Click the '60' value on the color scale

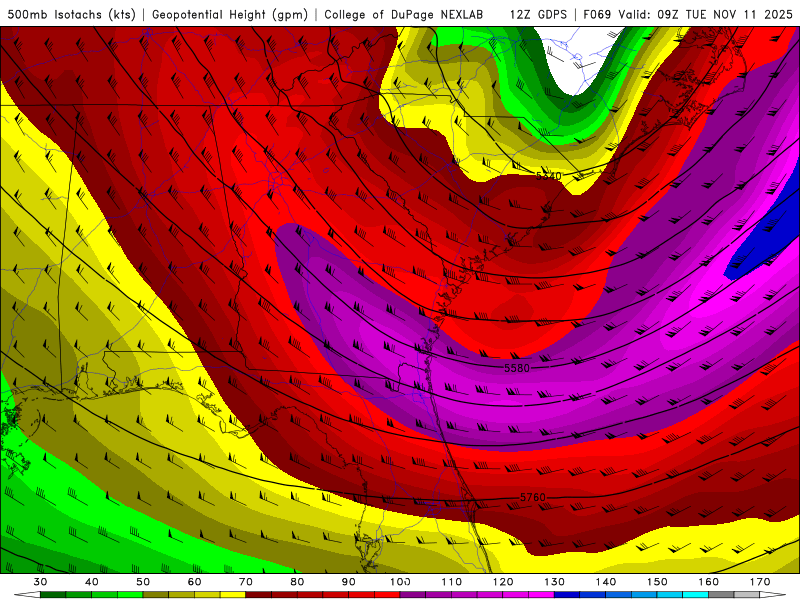pyautogui.click(x=194, y=582)
